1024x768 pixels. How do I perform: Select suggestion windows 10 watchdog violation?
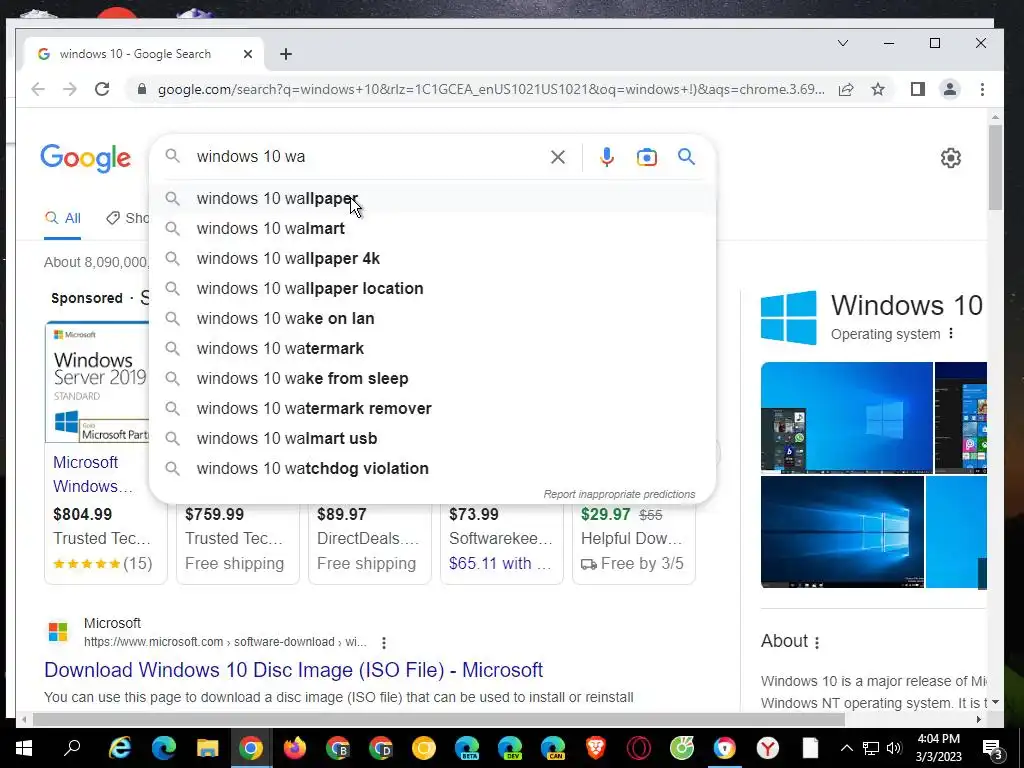click(432, 469)
